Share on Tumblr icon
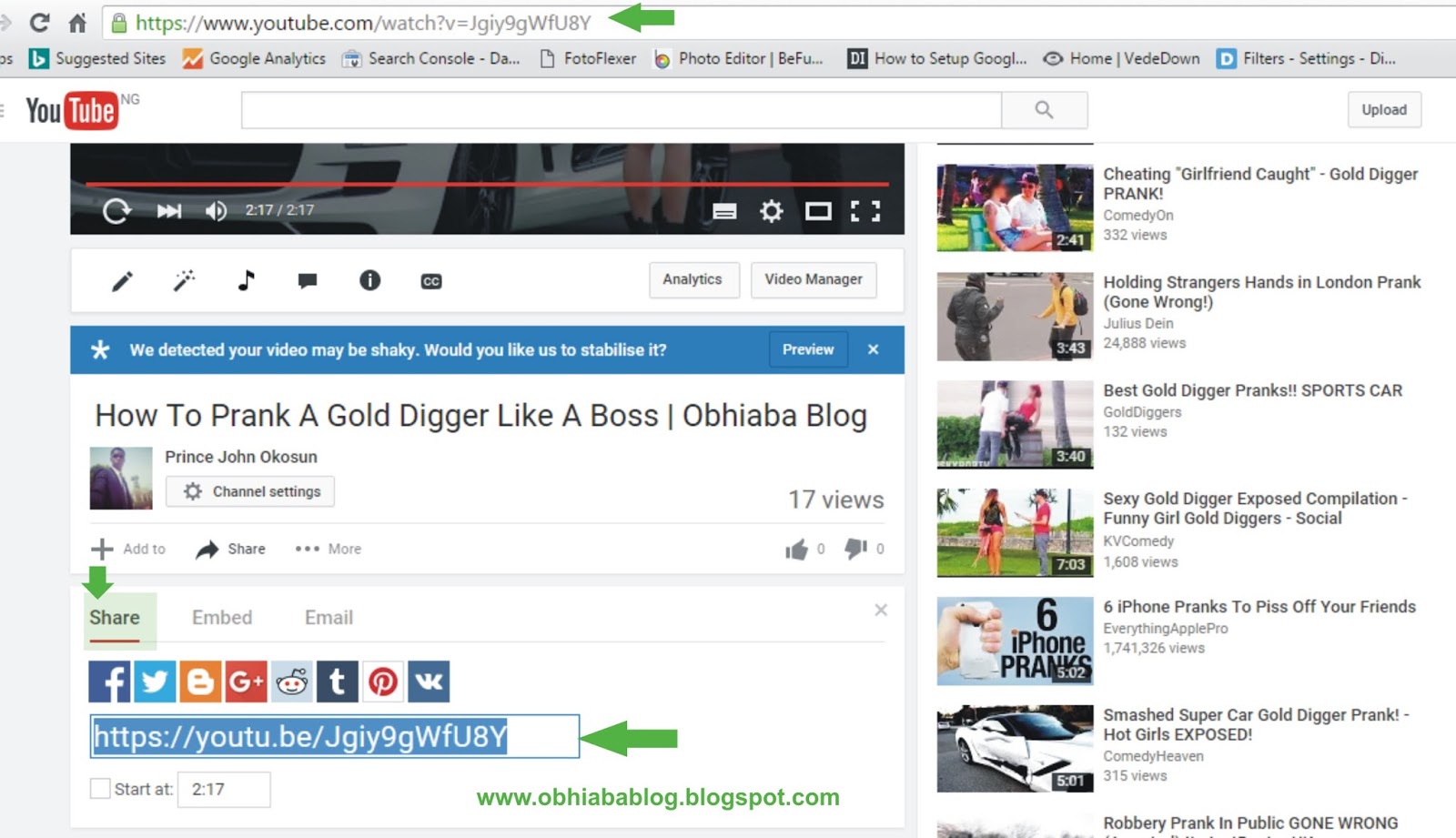This screenshot has height=838, width=1456. click(x=337, y=682)
